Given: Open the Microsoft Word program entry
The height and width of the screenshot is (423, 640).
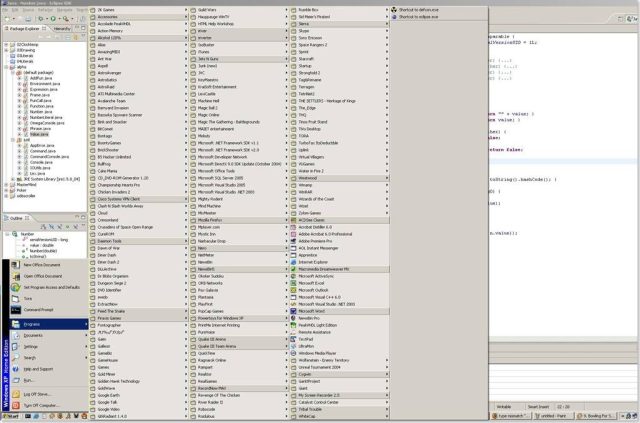Looking at the screenshot, I should (322, 311).
